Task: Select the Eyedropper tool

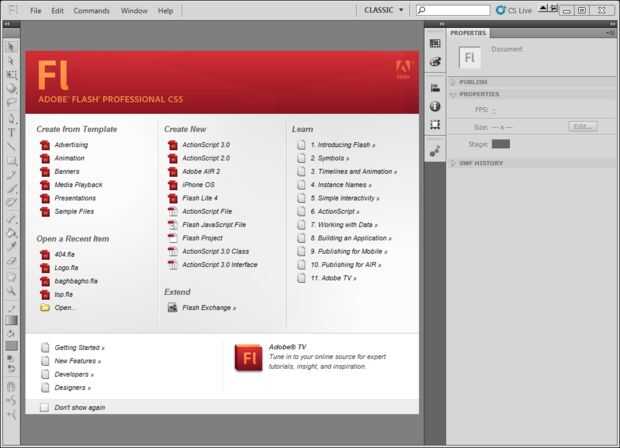Action: click(x=11, y=247)
